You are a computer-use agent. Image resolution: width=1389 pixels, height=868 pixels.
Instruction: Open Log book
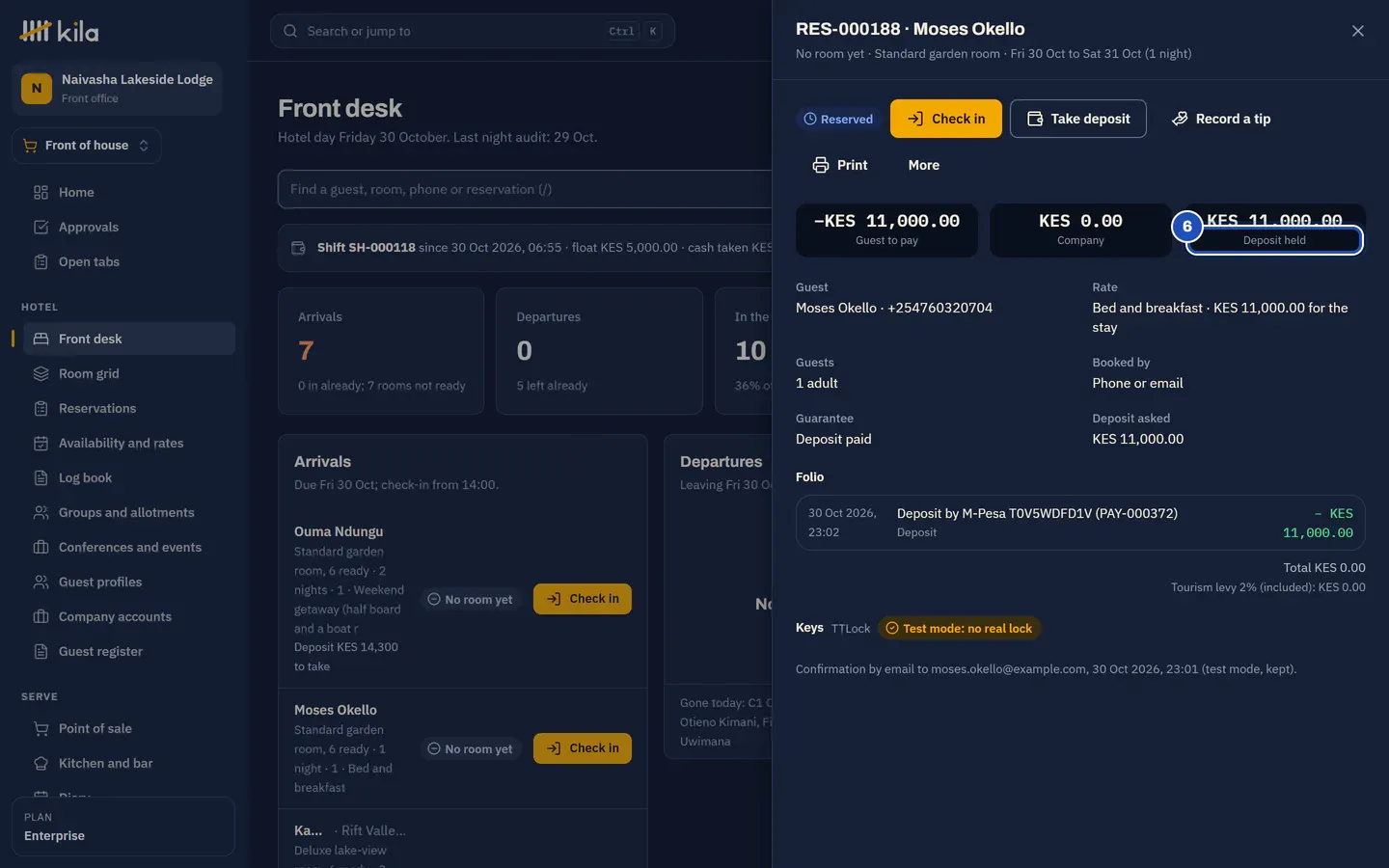129,477
